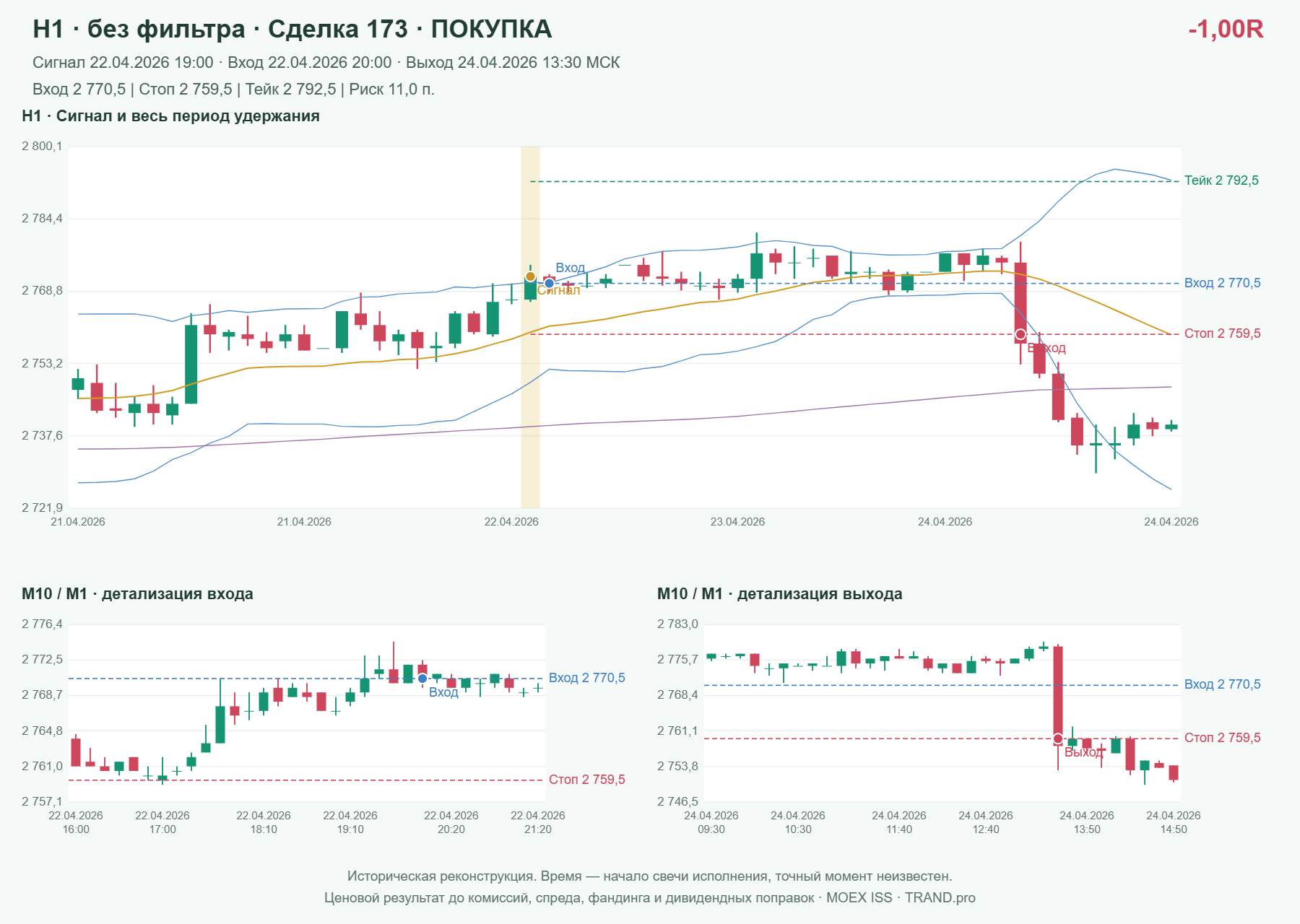Screen dimensions: 1300x924
Task: Click the signal and entry timestamps line
Action: point(326,63)
